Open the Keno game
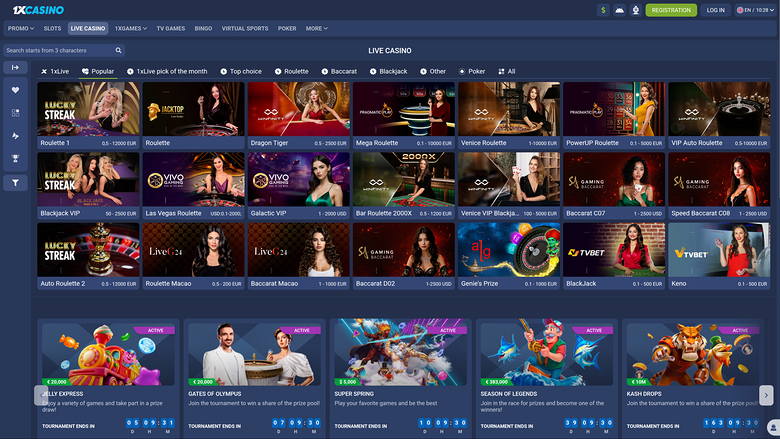This screenshot has width=780, height=439. point(719,256)
